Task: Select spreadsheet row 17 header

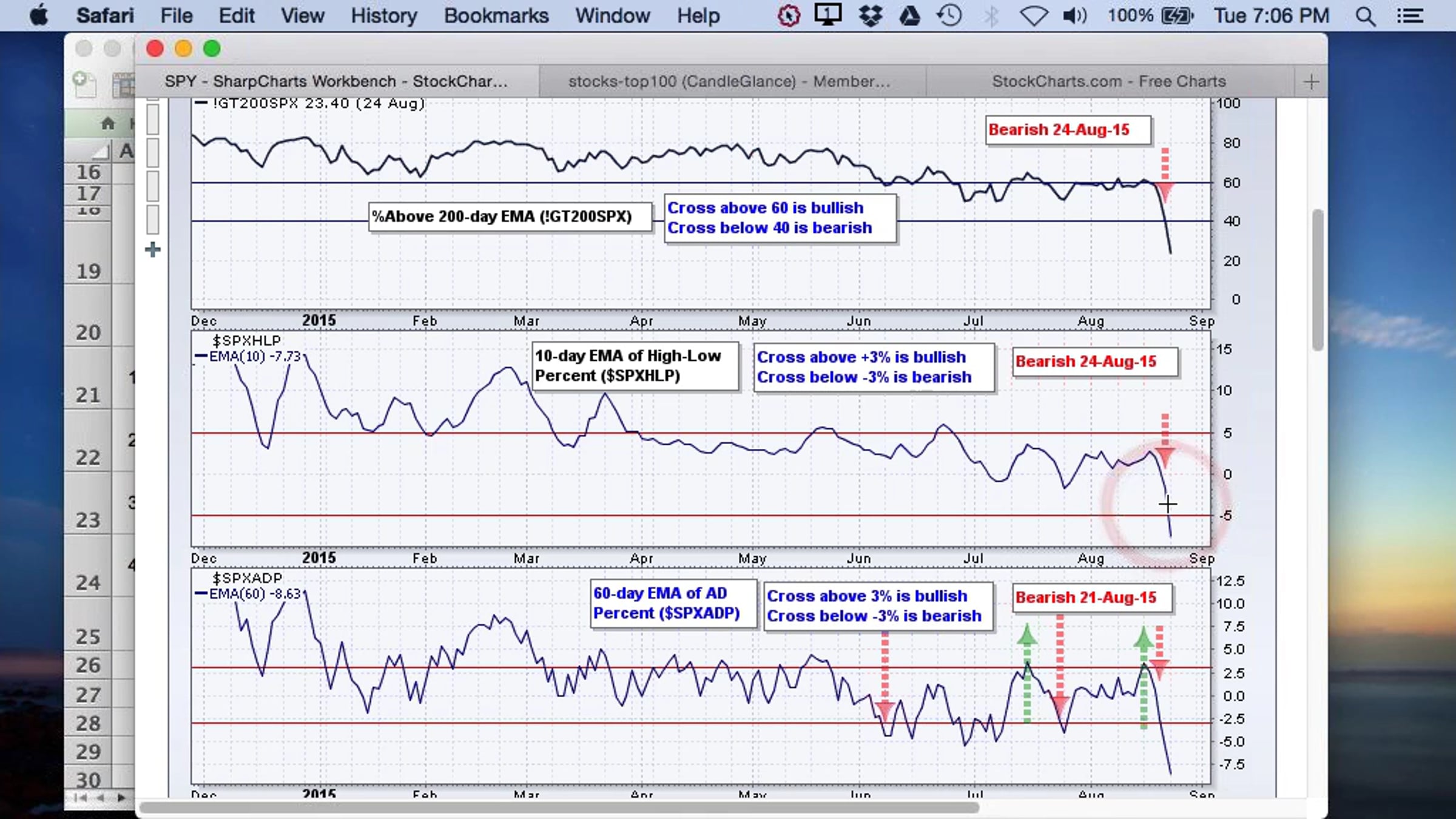Action: 89,194
